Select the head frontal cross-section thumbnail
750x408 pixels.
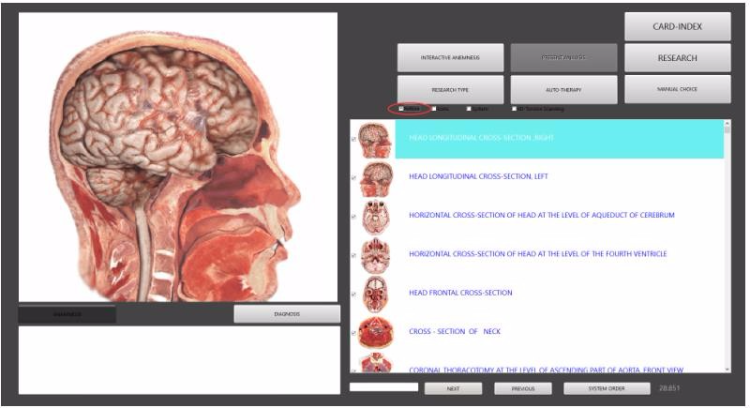[x=375, y=295]
